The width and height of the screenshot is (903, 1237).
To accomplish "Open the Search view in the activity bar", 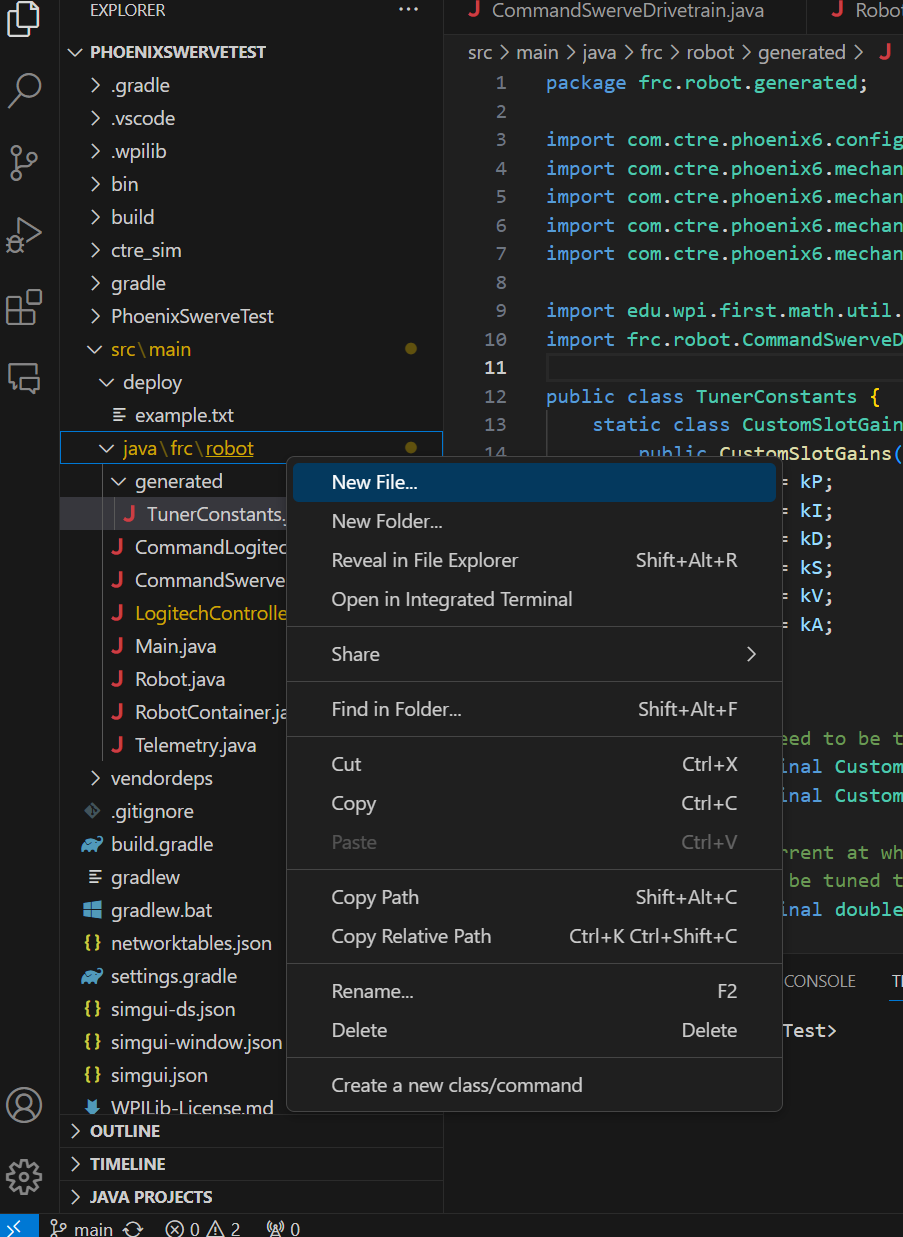I will [x=23, y=90].
